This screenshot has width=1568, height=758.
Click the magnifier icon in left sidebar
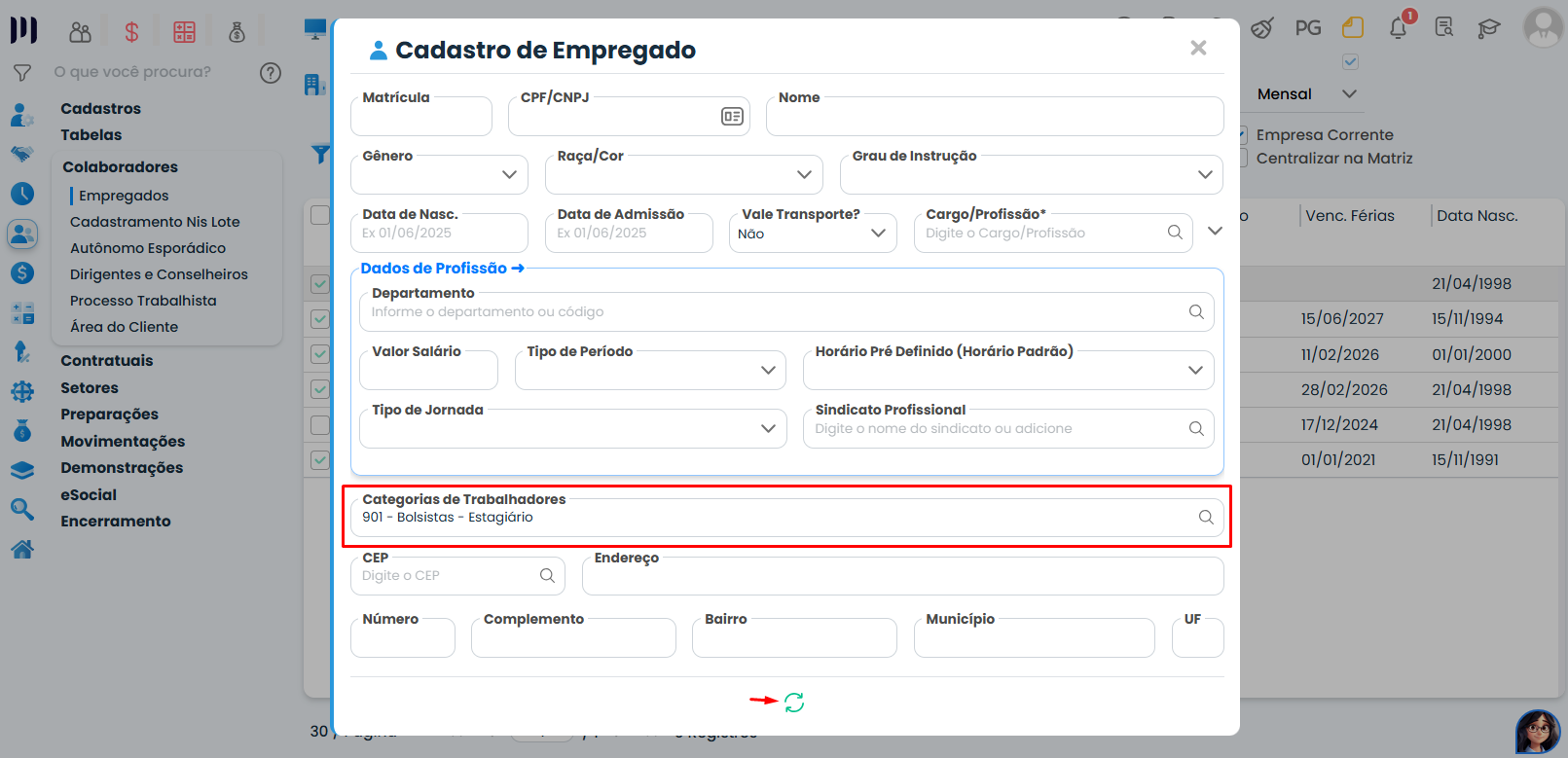(x=21, y=509)
